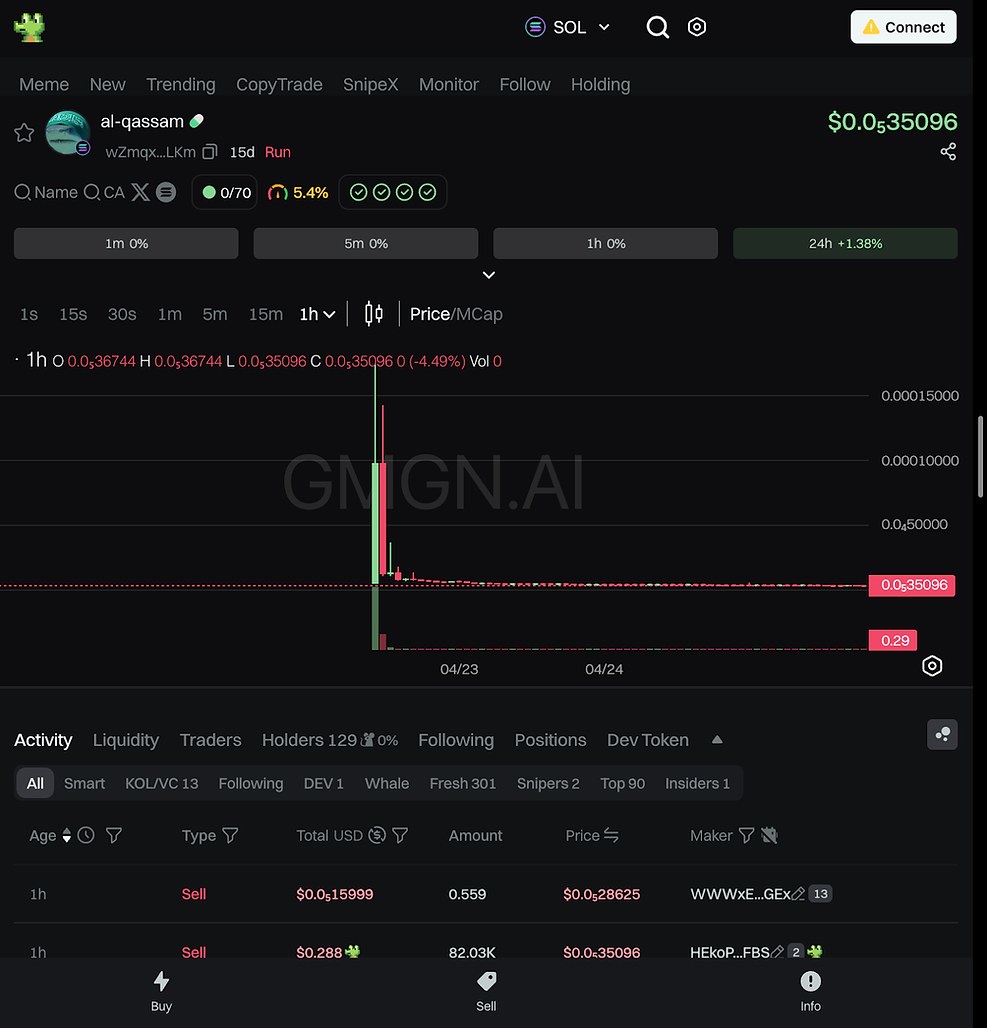Tap the Buy bottom button
The height and width of the screenshot is (1028, 987).
pyautogui.click(x=161, y=992)
